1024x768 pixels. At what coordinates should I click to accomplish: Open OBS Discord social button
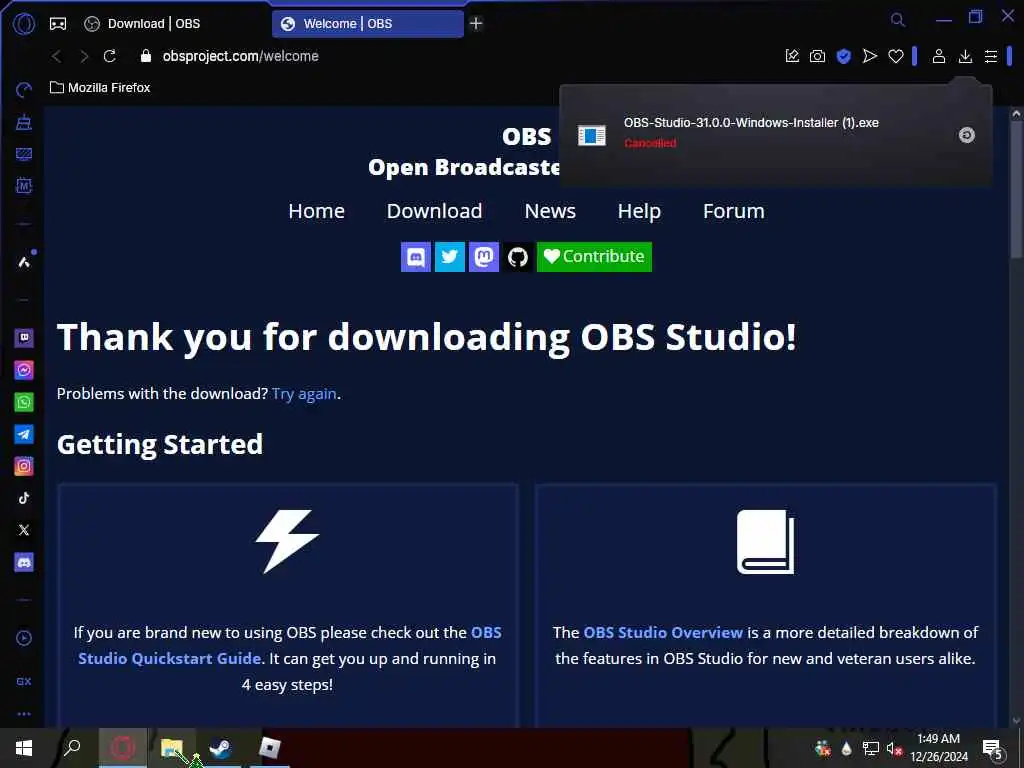point(415,257)
